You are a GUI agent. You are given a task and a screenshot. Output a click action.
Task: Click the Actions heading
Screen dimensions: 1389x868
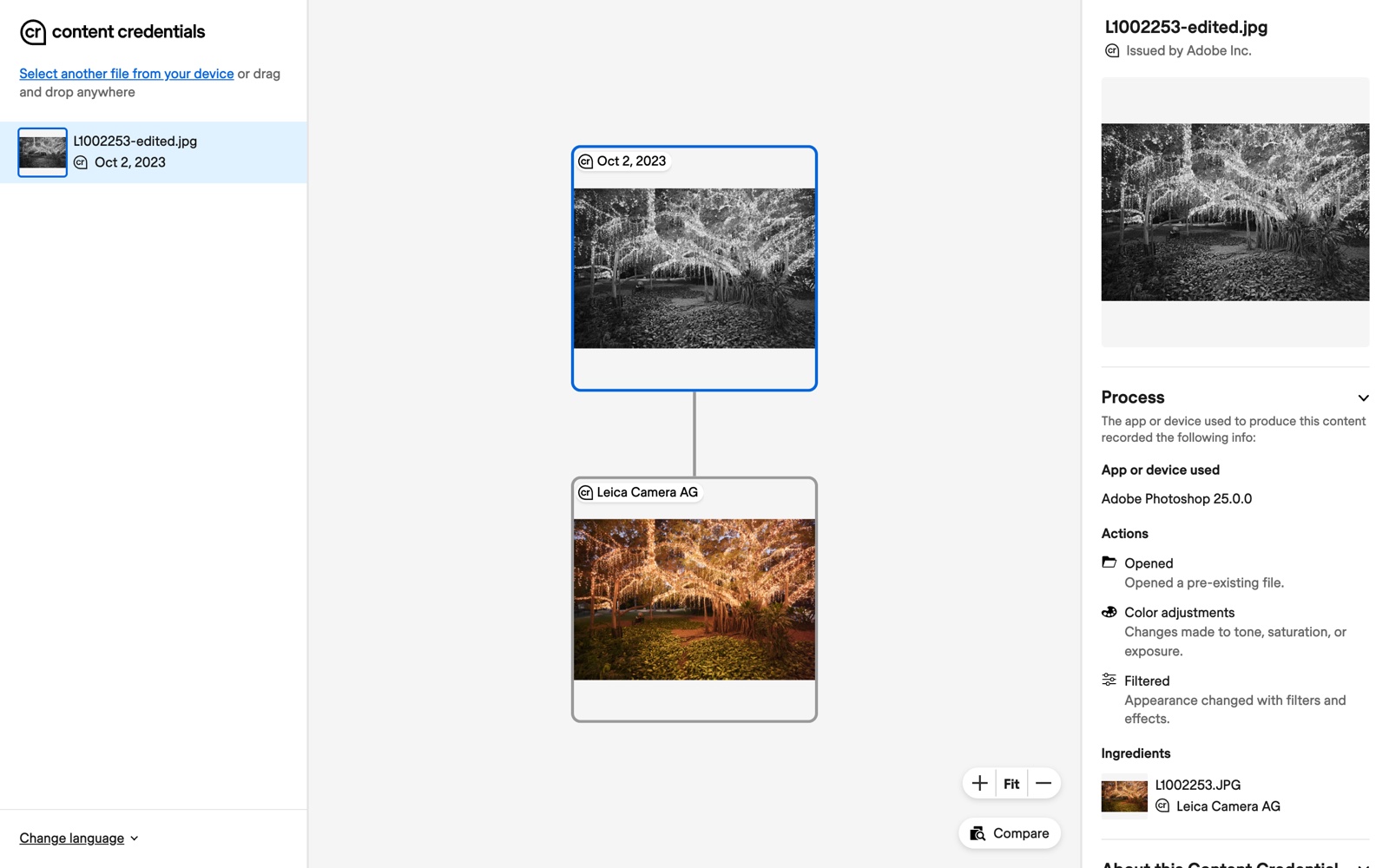tap(1124, 534)
